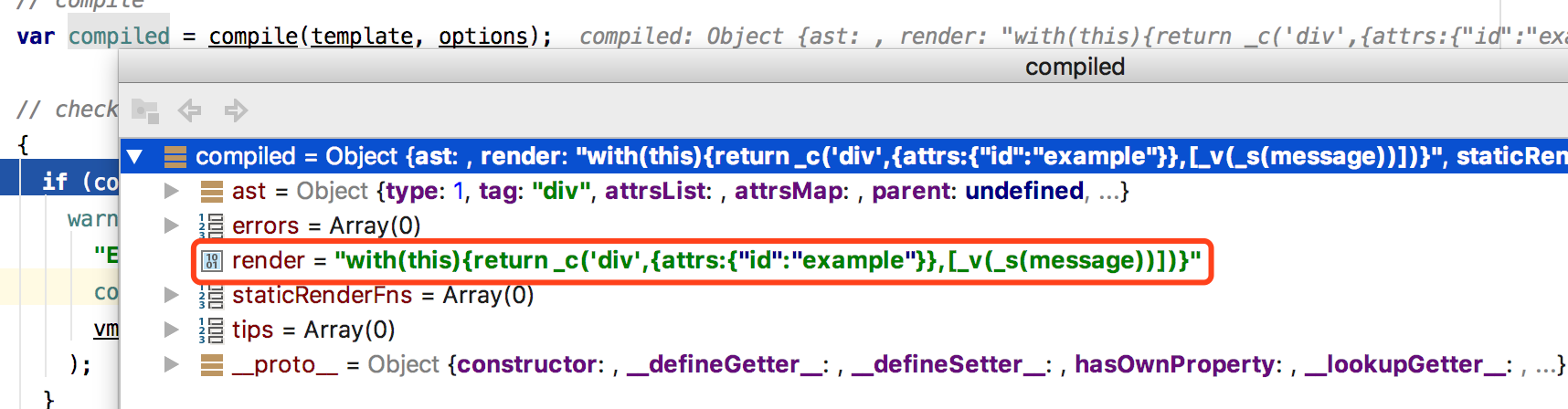Screen dimensions: 1568x409
Task: Expand the staticRenderFns array node
Action: click(x=171, y=296)
